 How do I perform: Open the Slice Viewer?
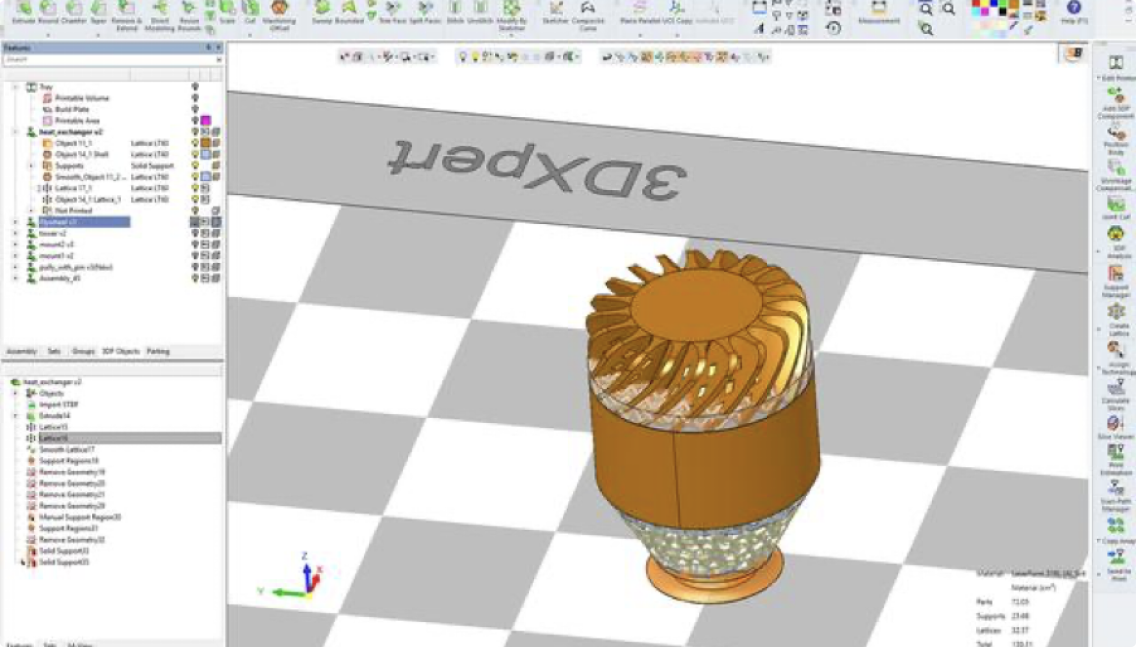pos(1116,427)
